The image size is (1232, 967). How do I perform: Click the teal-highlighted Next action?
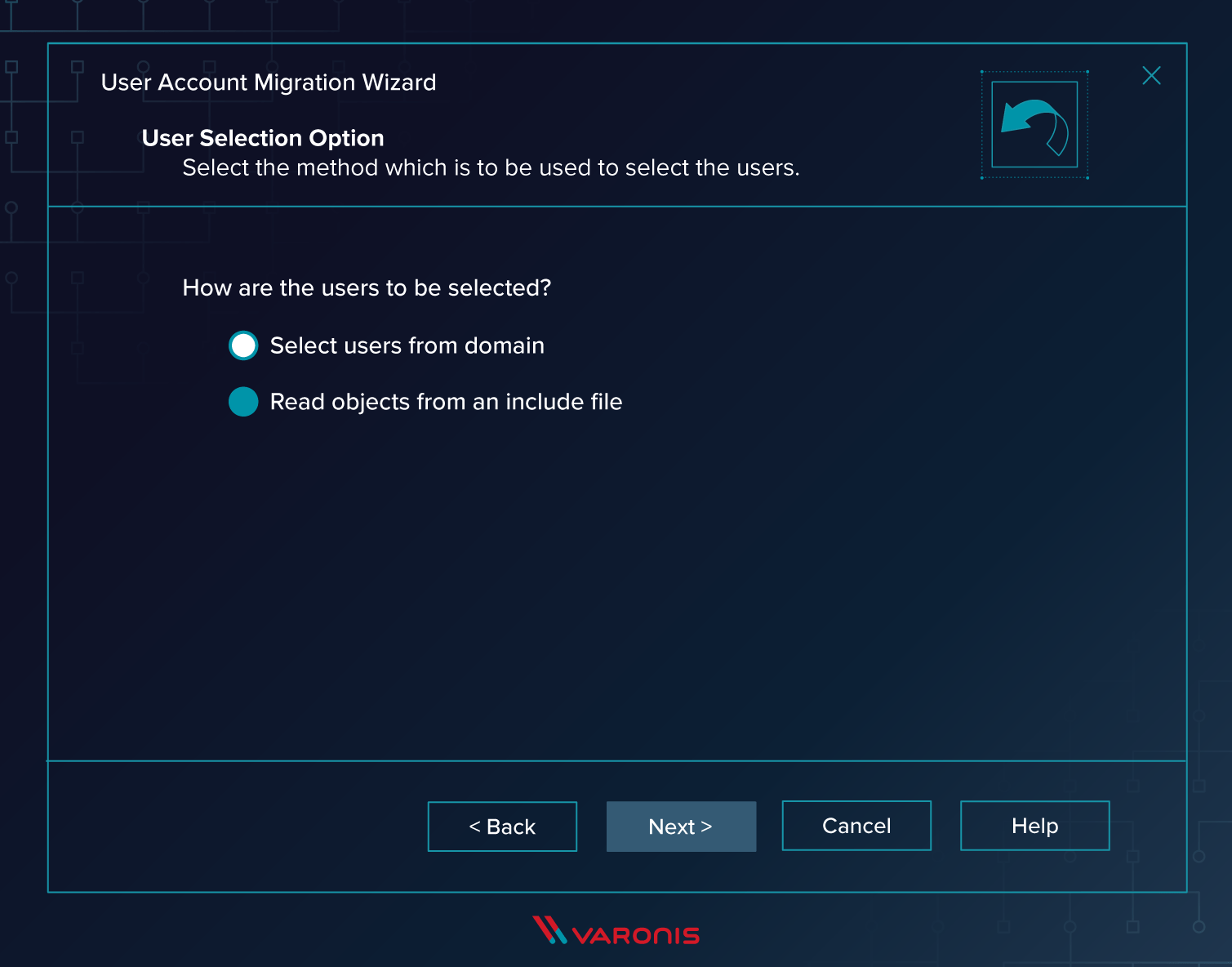click(681, 827)
